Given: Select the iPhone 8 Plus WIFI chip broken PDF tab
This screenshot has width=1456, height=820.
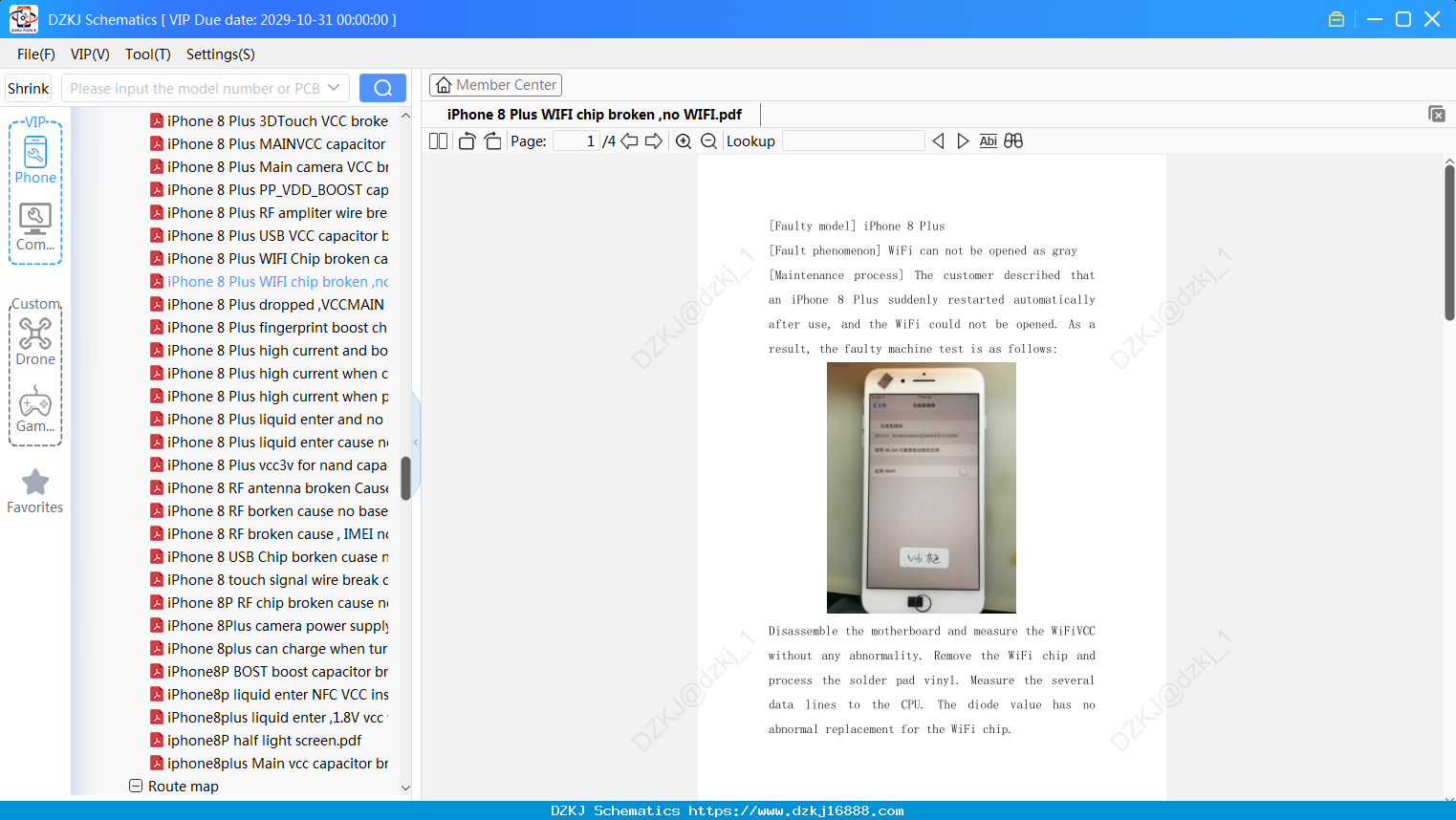Looking at the screenshot, I should click(x=595, y=115).
